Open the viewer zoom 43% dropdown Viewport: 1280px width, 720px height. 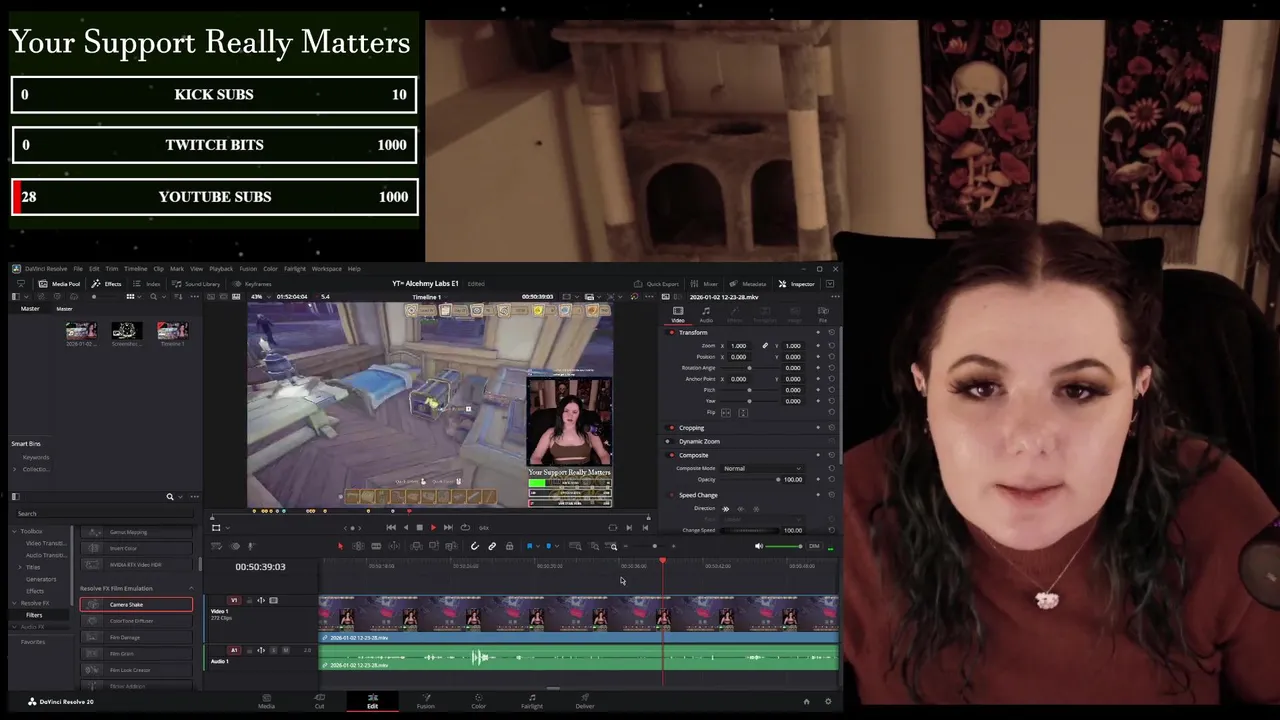pyautogui.click(x=259, y=296)
